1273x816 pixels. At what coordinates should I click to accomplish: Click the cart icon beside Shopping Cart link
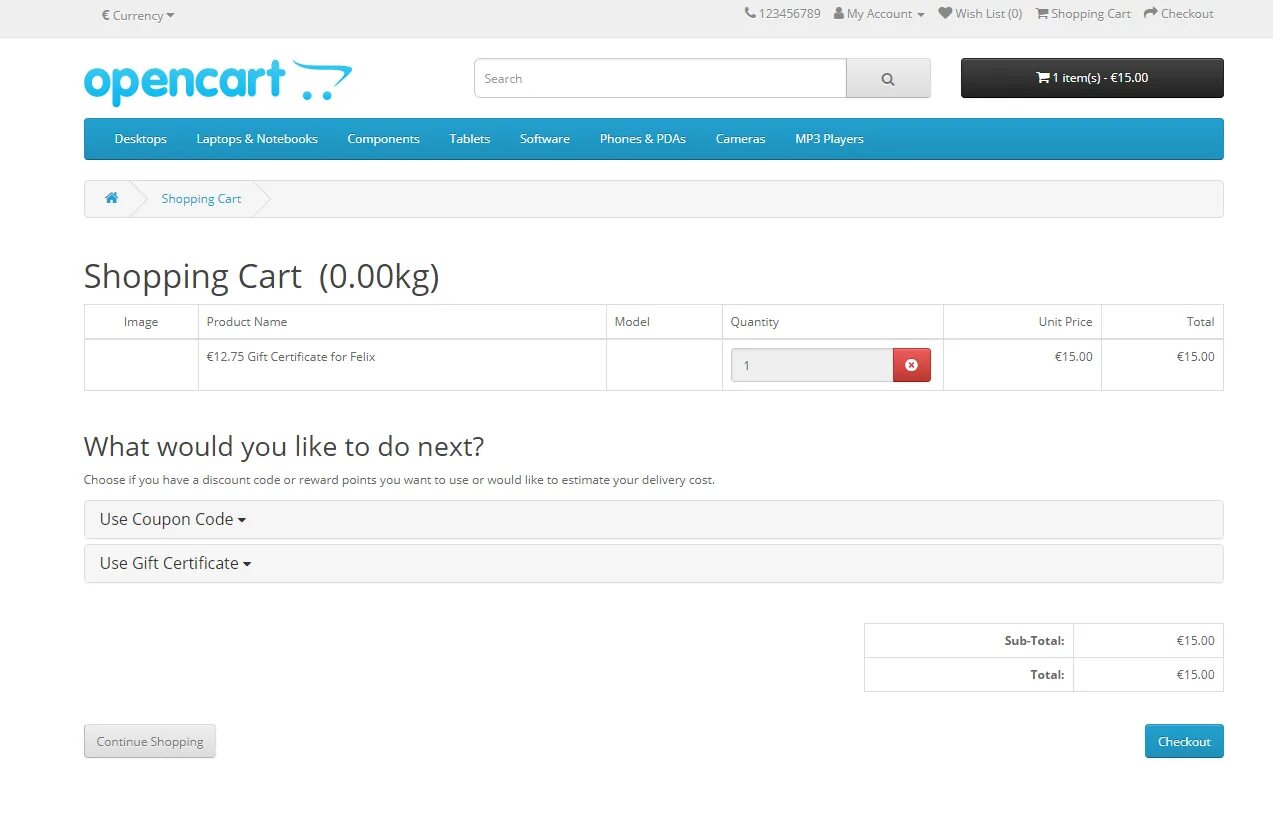[1042, 13]
